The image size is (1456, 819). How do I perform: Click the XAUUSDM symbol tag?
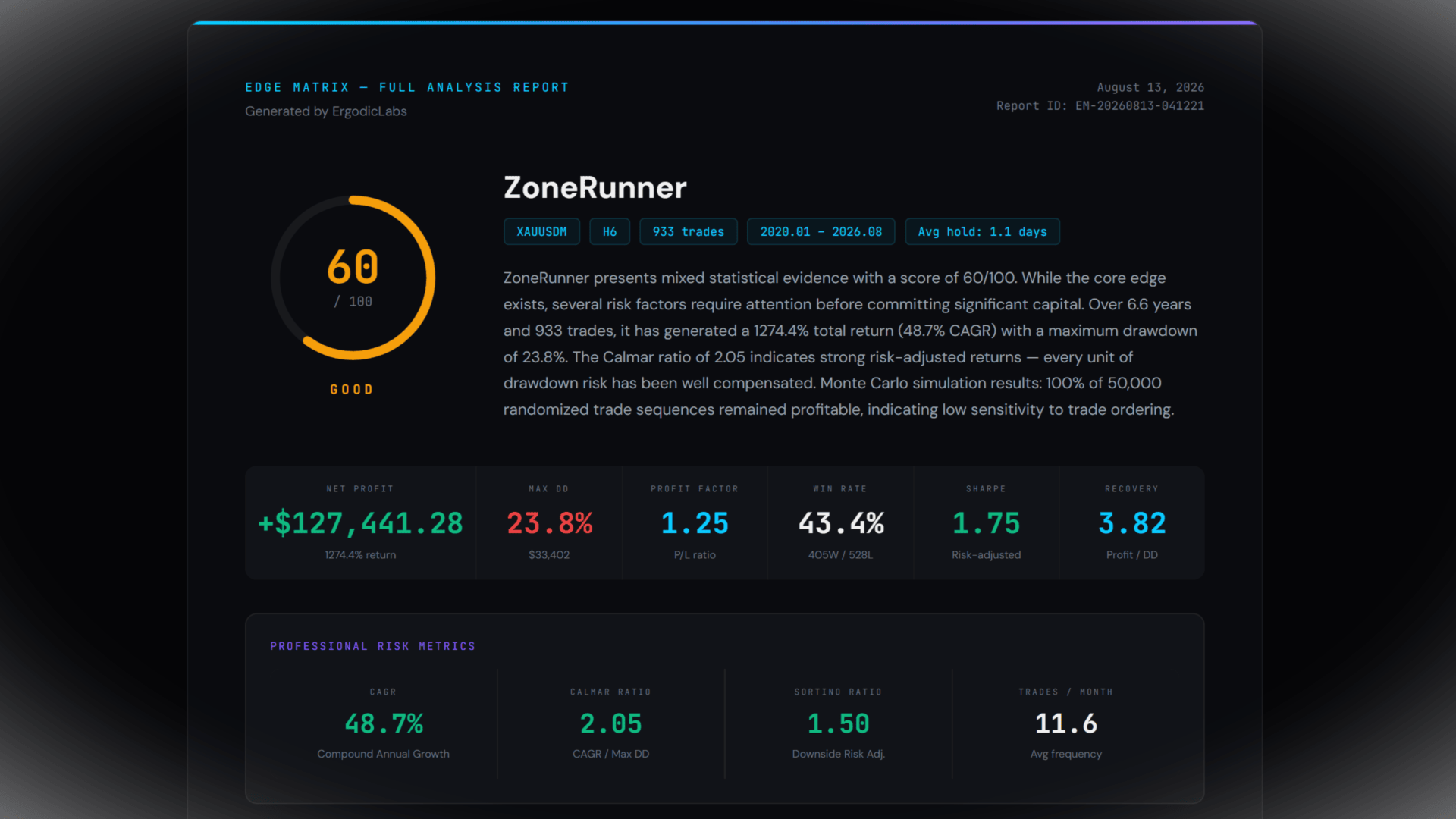541,232
